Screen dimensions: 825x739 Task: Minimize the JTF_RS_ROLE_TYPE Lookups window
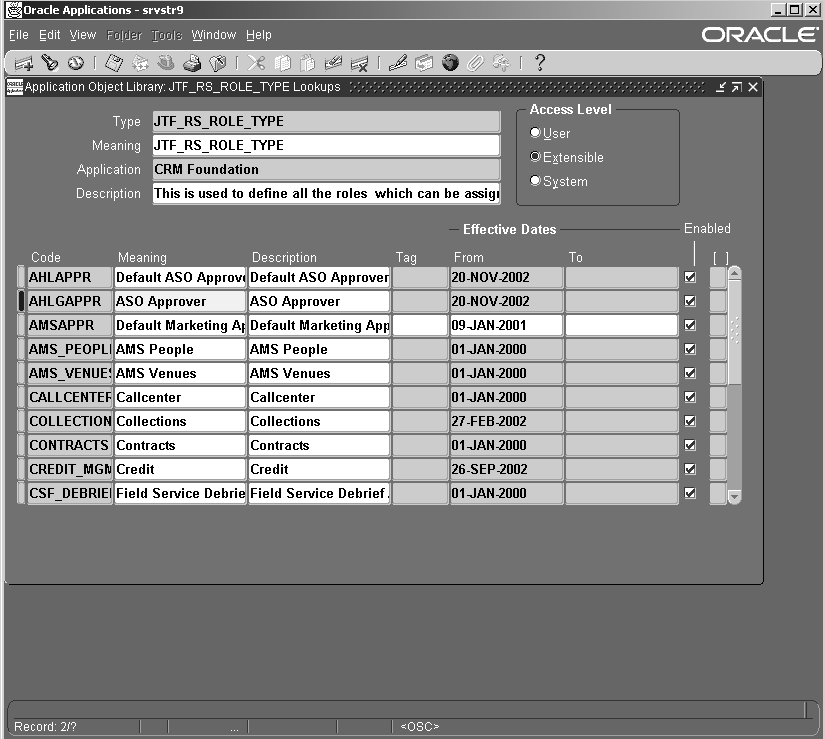[720, 87]
